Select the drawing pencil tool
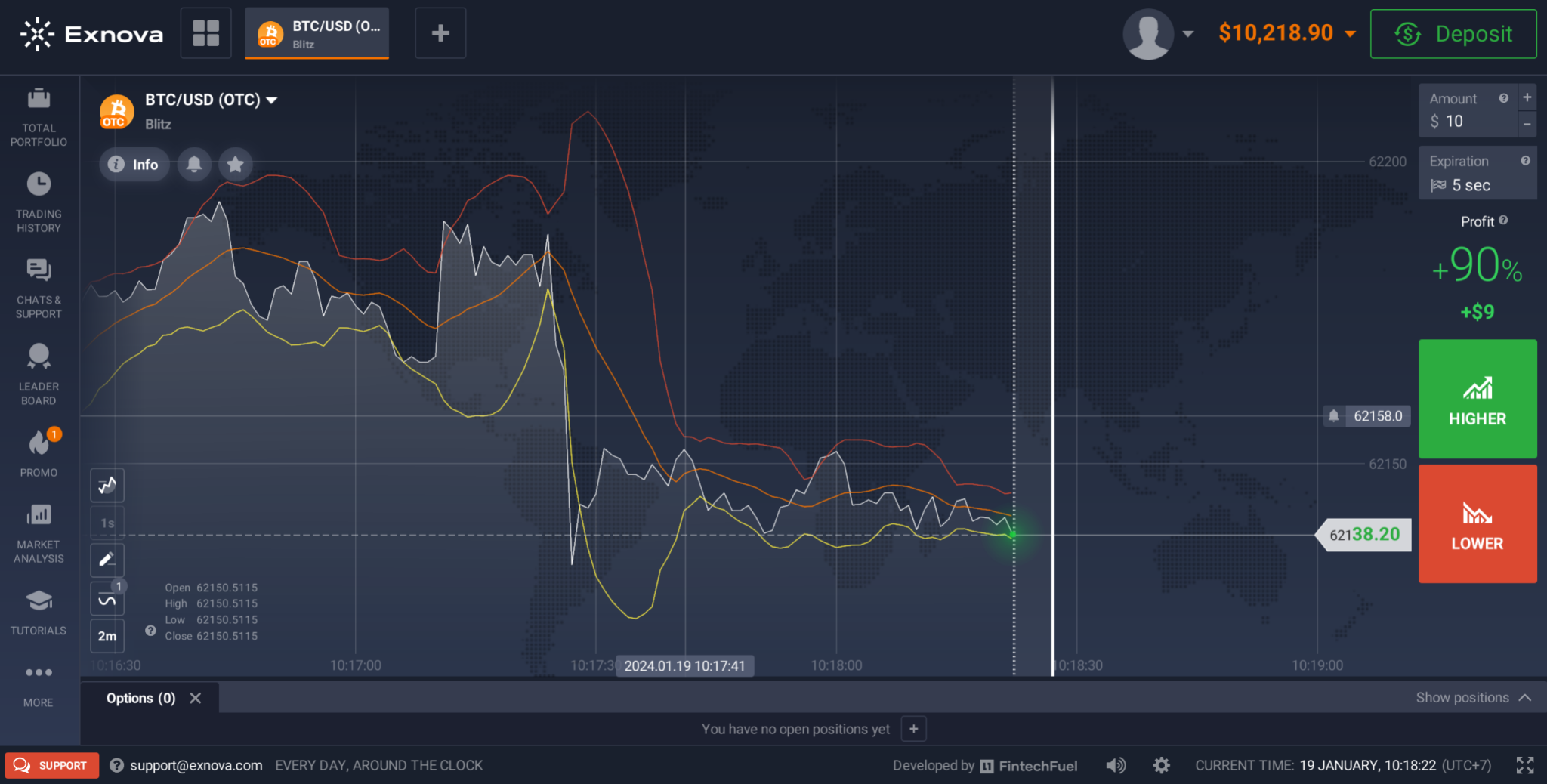The width and height of the screenshot is (1547, 784). point(107,560)
